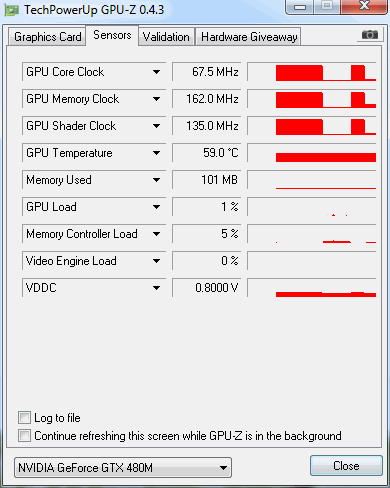Switch to the Hardware Giveaway tab

point(249,37)
